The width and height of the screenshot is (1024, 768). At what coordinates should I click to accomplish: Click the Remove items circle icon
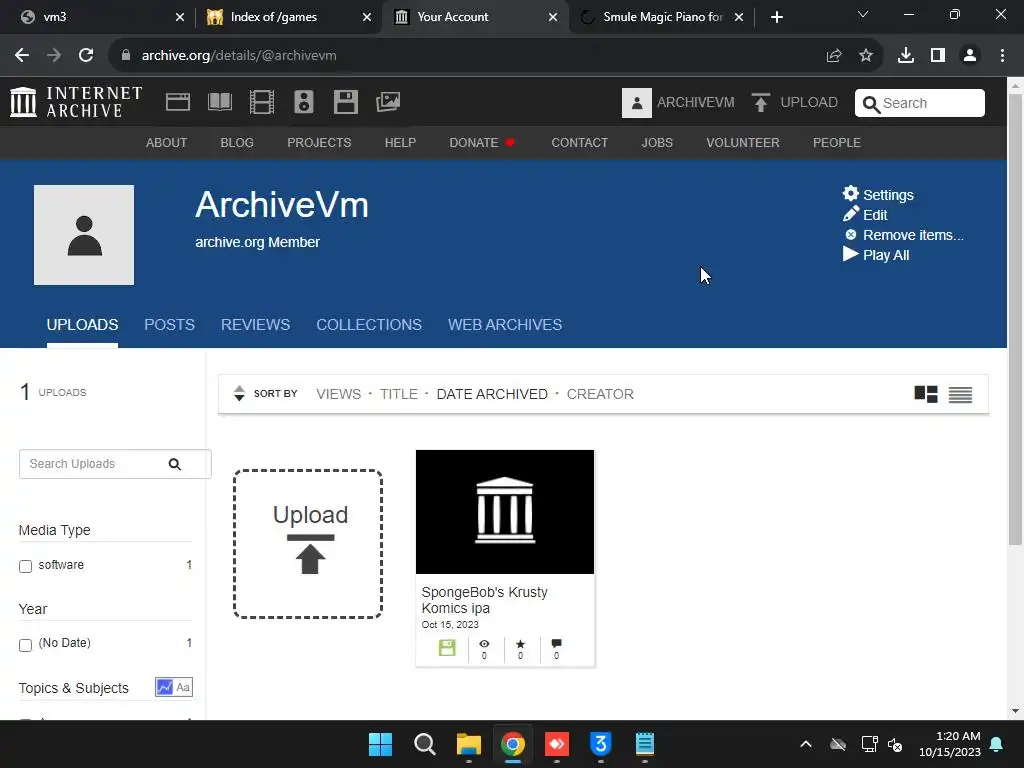[850, 234]
